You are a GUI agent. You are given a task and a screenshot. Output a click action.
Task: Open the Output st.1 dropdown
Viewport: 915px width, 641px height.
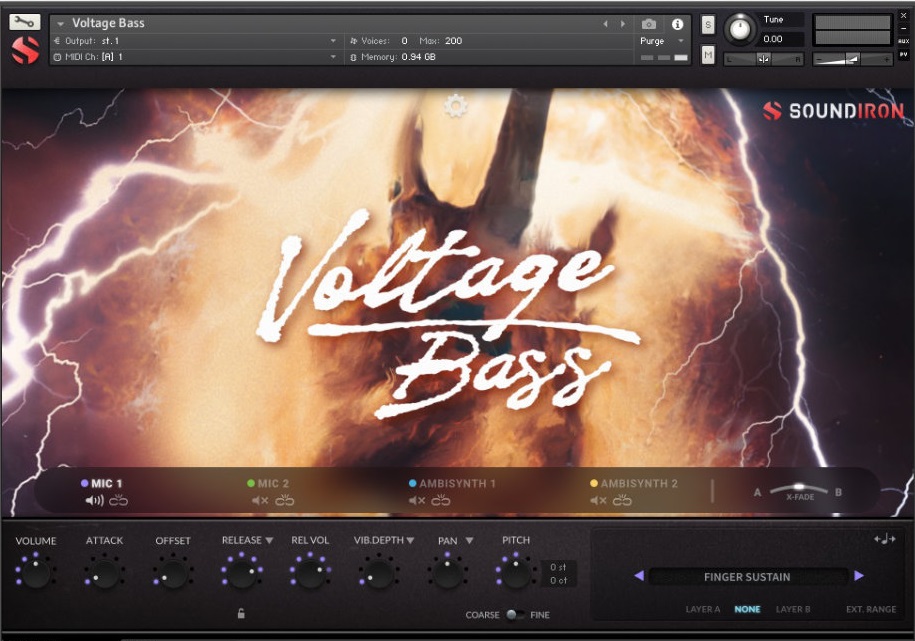click(x=333, y=41)
